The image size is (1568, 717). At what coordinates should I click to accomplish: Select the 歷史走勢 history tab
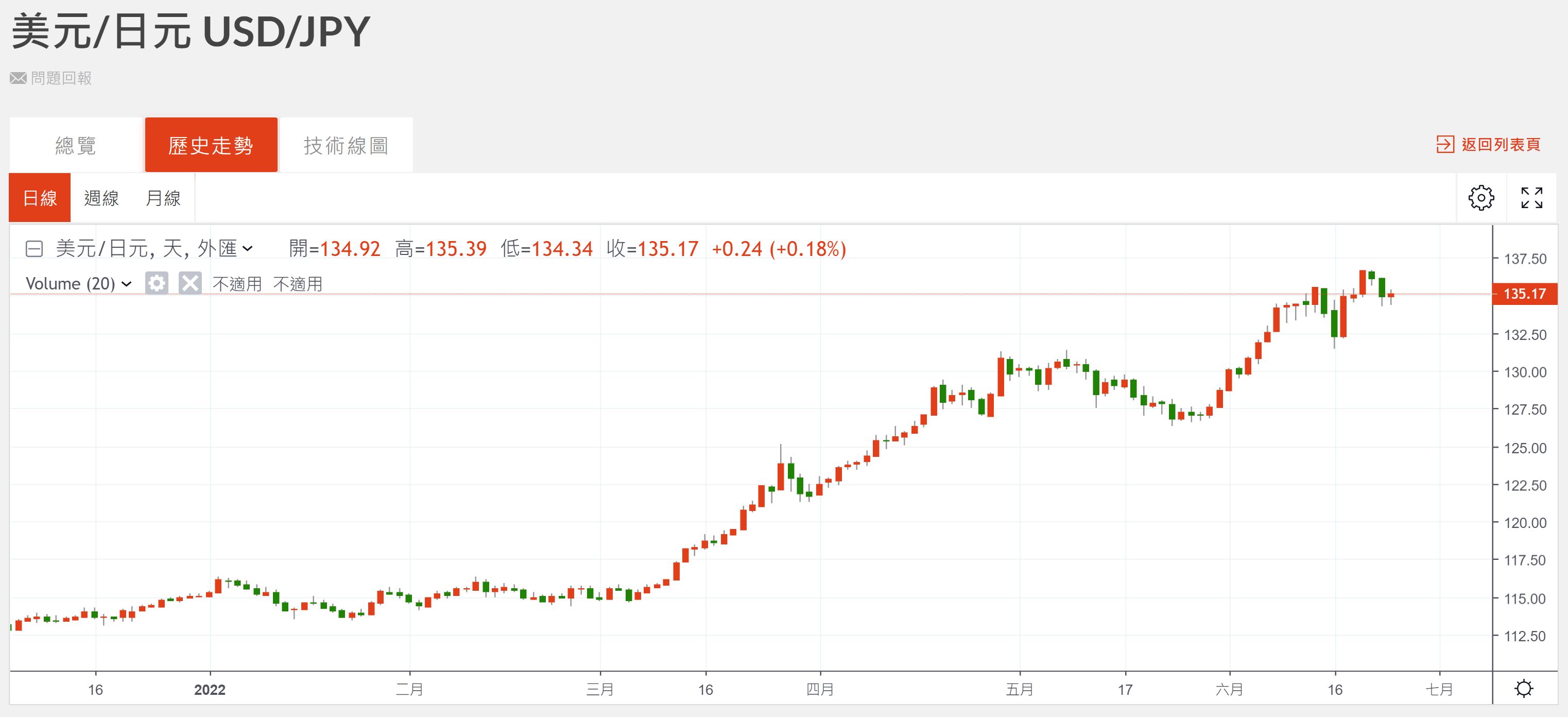(x=211, y=145)
